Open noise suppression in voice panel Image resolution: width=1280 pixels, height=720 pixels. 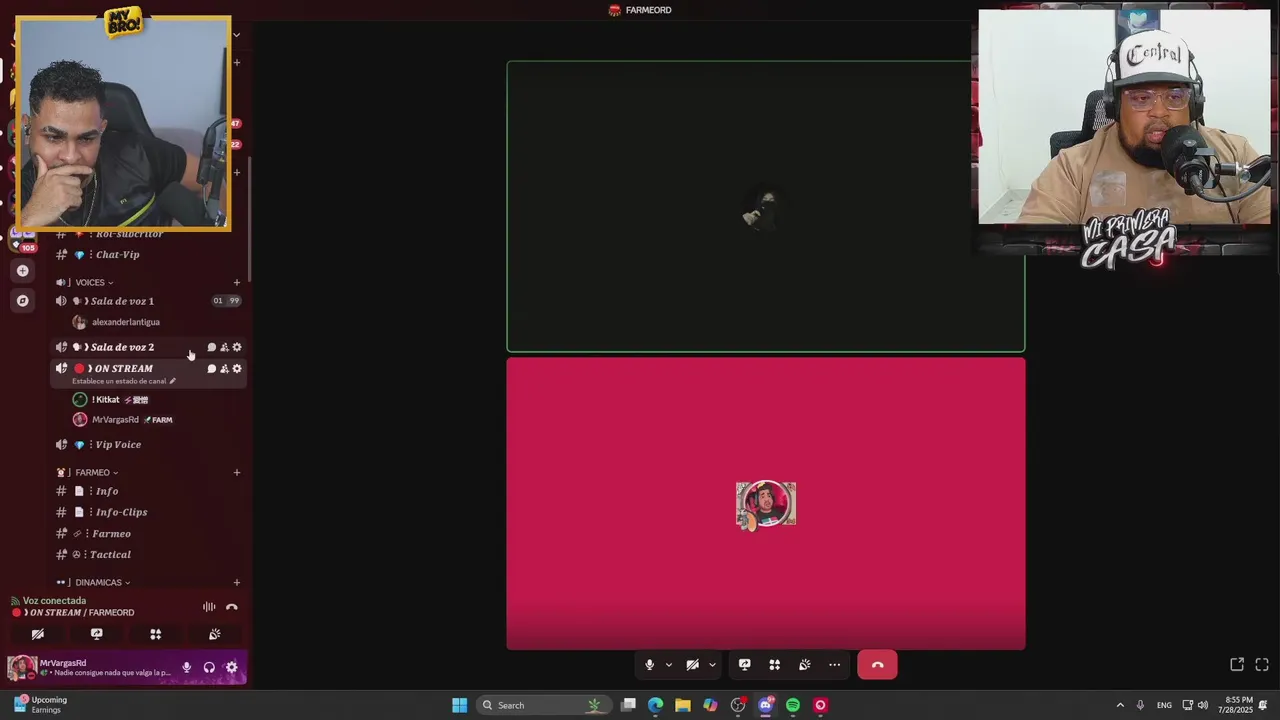point(209,607)
